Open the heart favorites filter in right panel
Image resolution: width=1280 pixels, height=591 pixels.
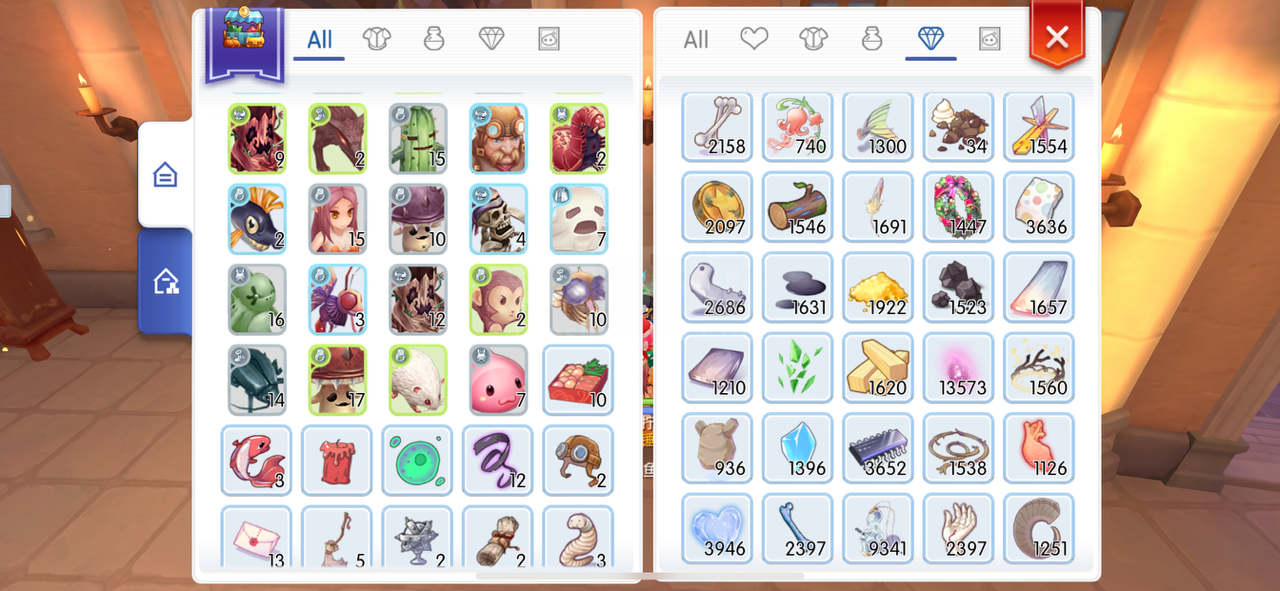point(754,39)
